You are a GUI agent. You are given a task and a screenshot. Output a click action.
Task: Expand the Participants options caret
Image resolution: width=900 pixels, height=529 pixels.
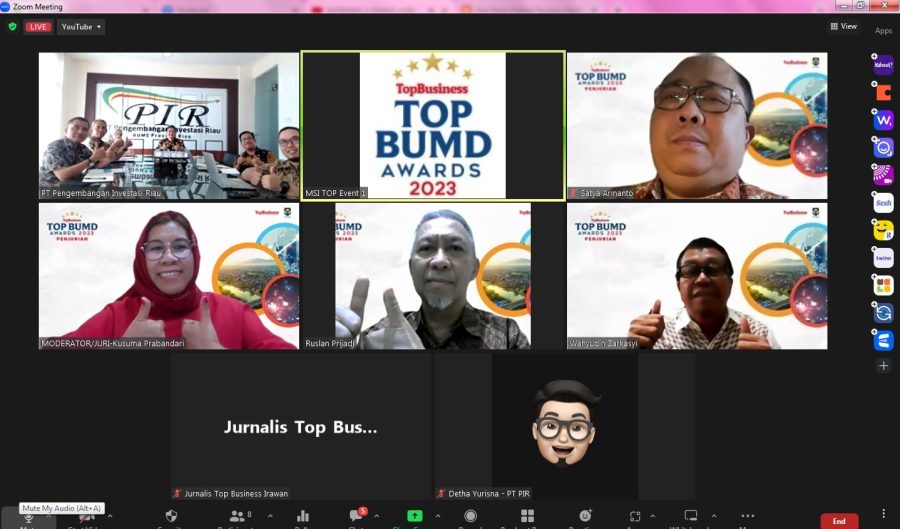click(x=270, y=516)
